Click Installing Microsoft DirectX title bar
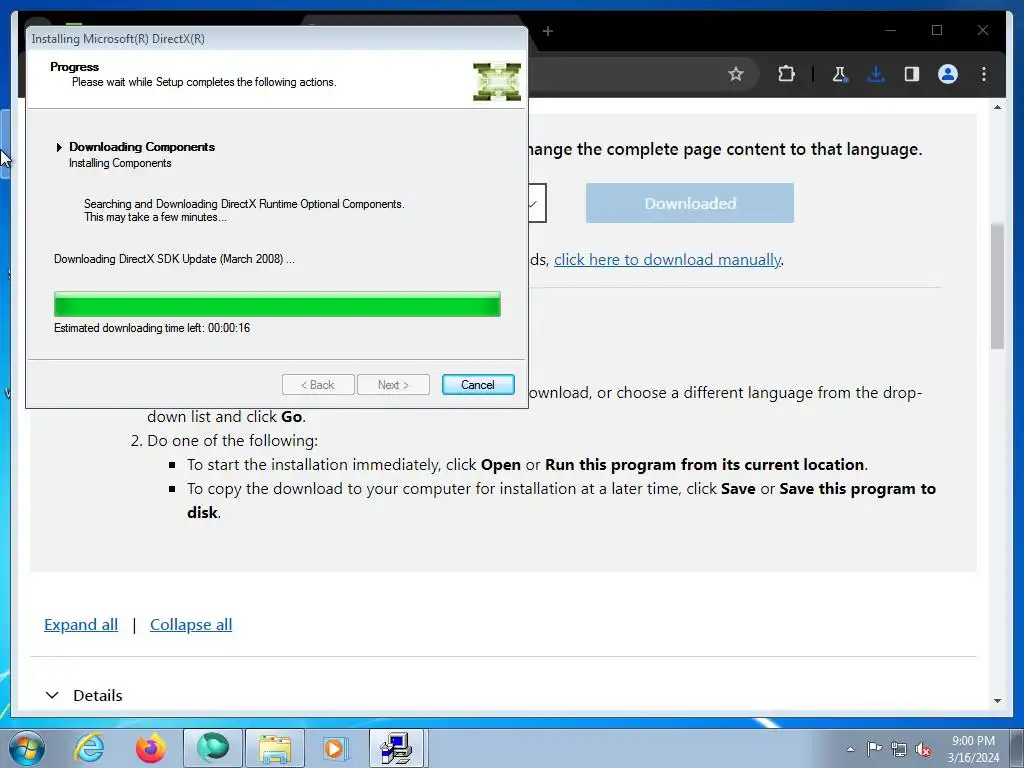The image size is (1024, 768). tap(277, 39)
